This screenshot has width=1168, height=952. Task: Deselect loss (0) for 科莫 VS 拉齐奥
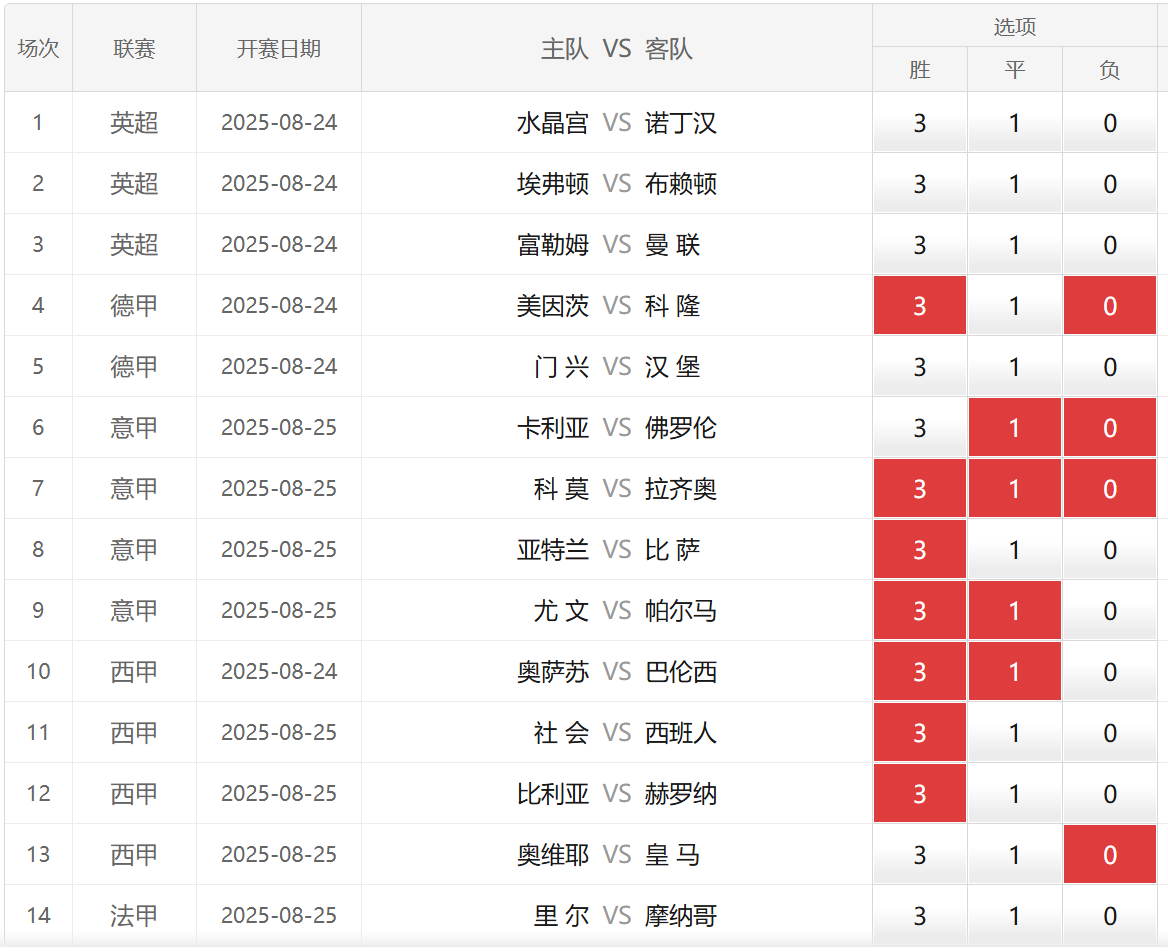1110,489
